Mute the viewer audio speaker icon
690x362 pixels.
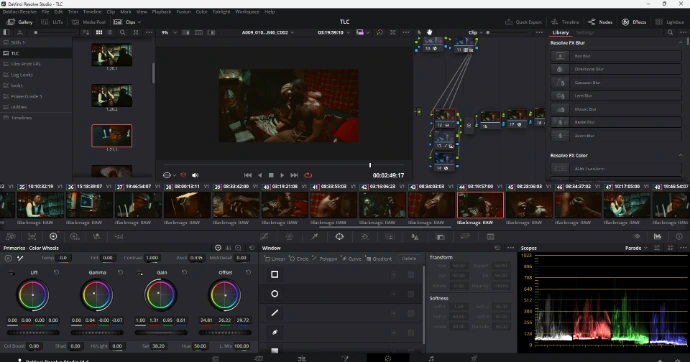[195, 175]
